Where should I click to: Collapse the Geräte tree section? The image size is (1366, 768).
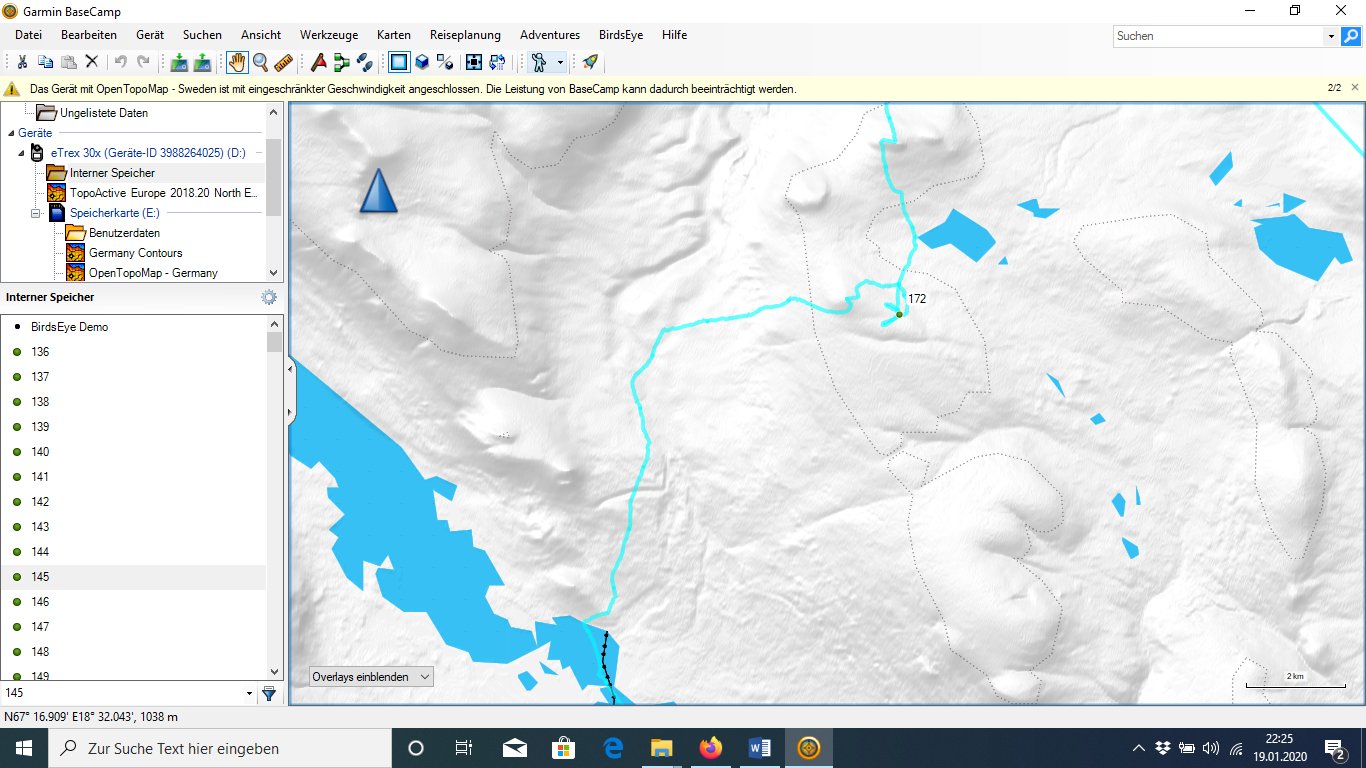click(x=11, y=133)
